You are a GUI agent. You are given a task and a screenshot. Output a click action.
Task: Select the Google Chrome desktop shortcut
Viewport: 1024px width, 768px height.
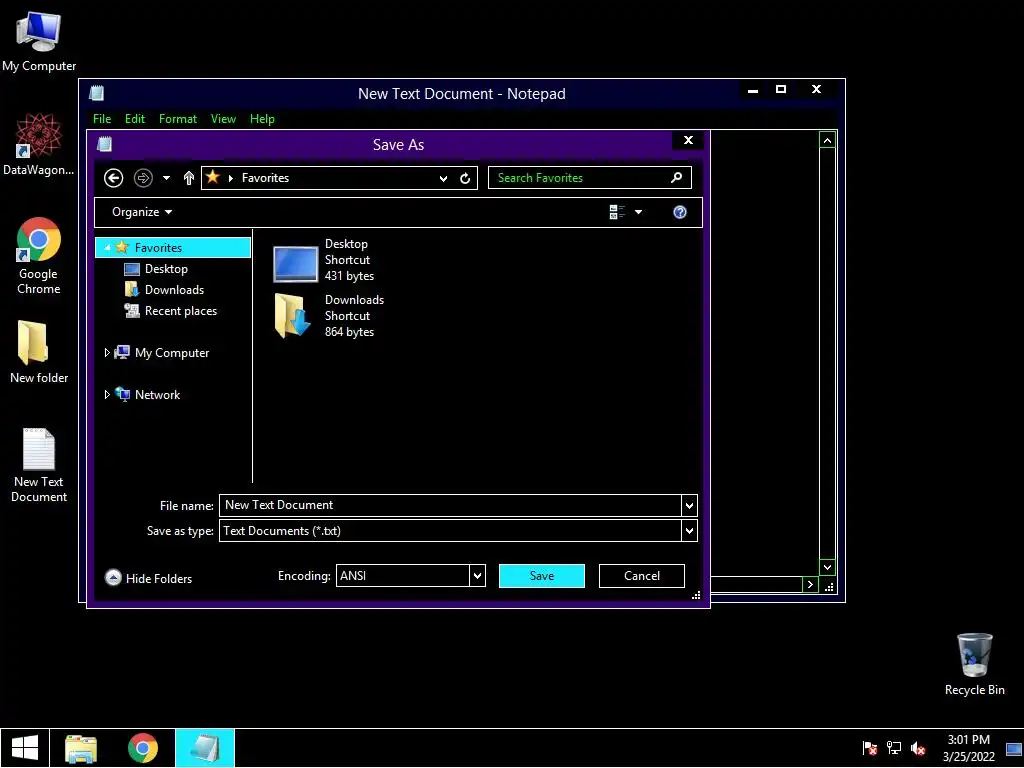[x=39, y=256]
